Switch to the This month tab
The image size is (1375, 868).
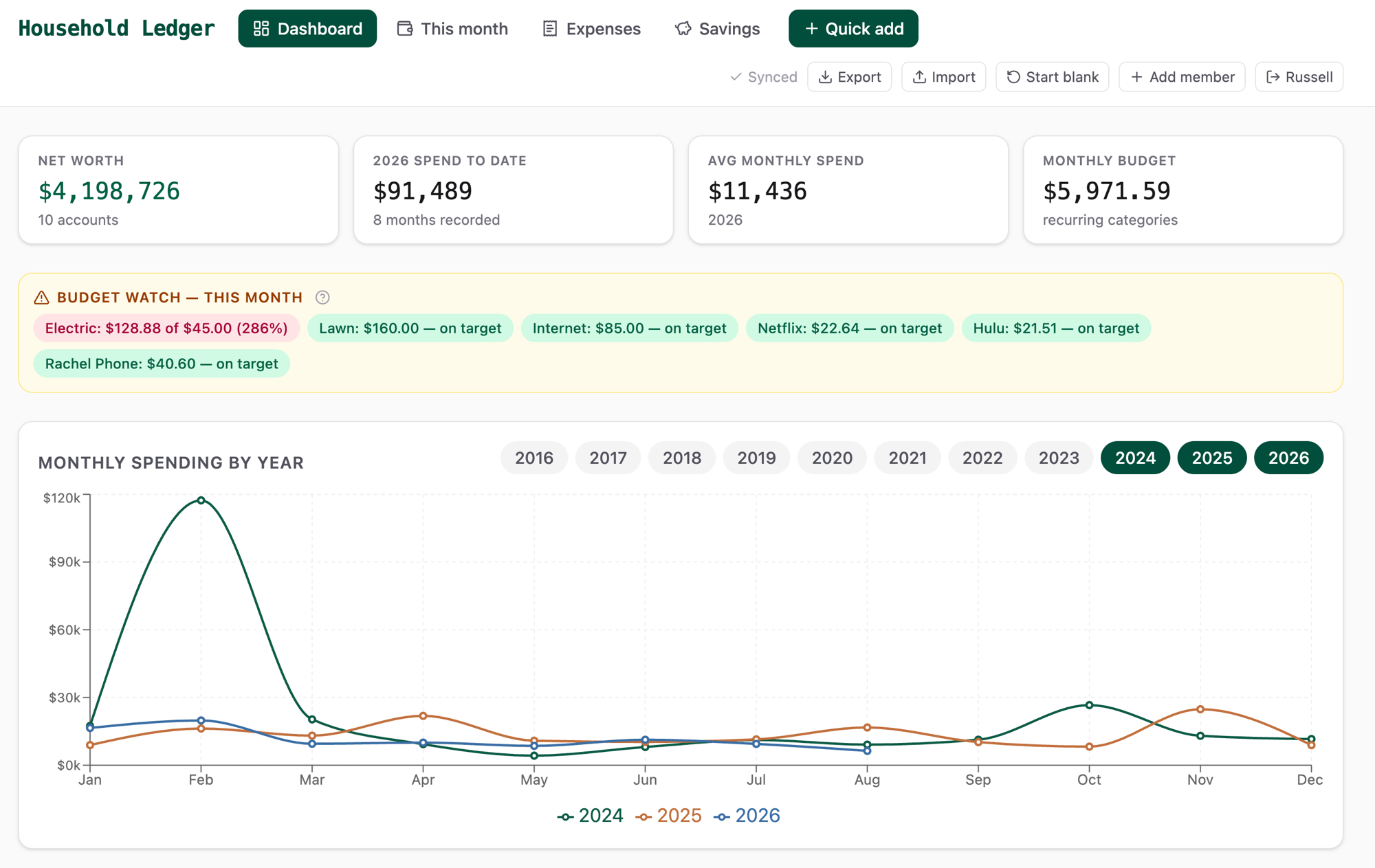click(x=453, y=29)
